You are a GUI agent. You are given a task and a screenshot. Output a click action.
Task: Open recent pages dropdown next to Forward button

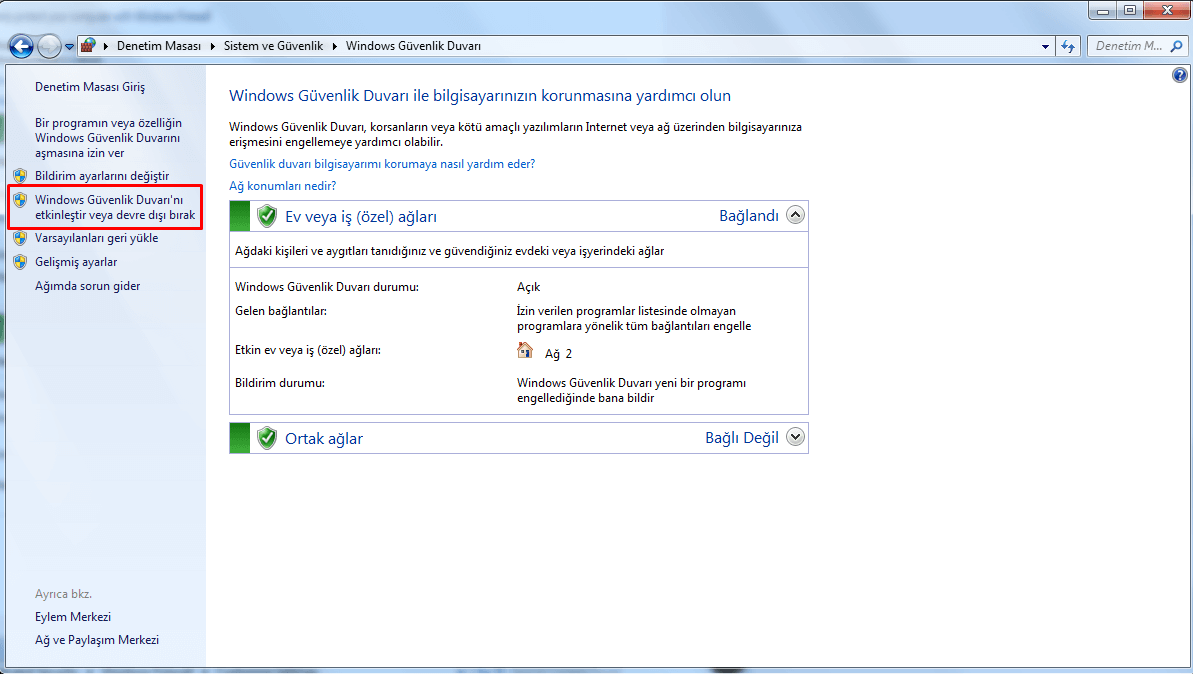coord(69,47)
